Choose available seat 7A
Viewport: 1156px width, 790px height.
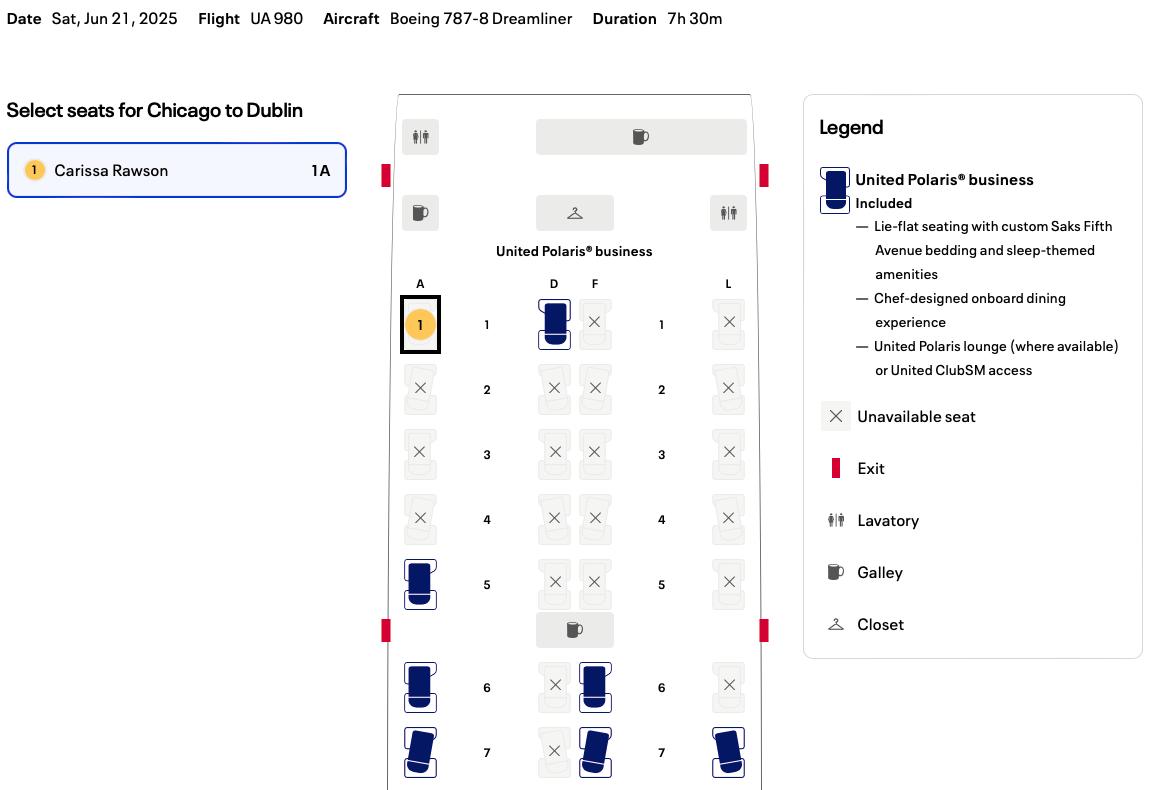420,752
